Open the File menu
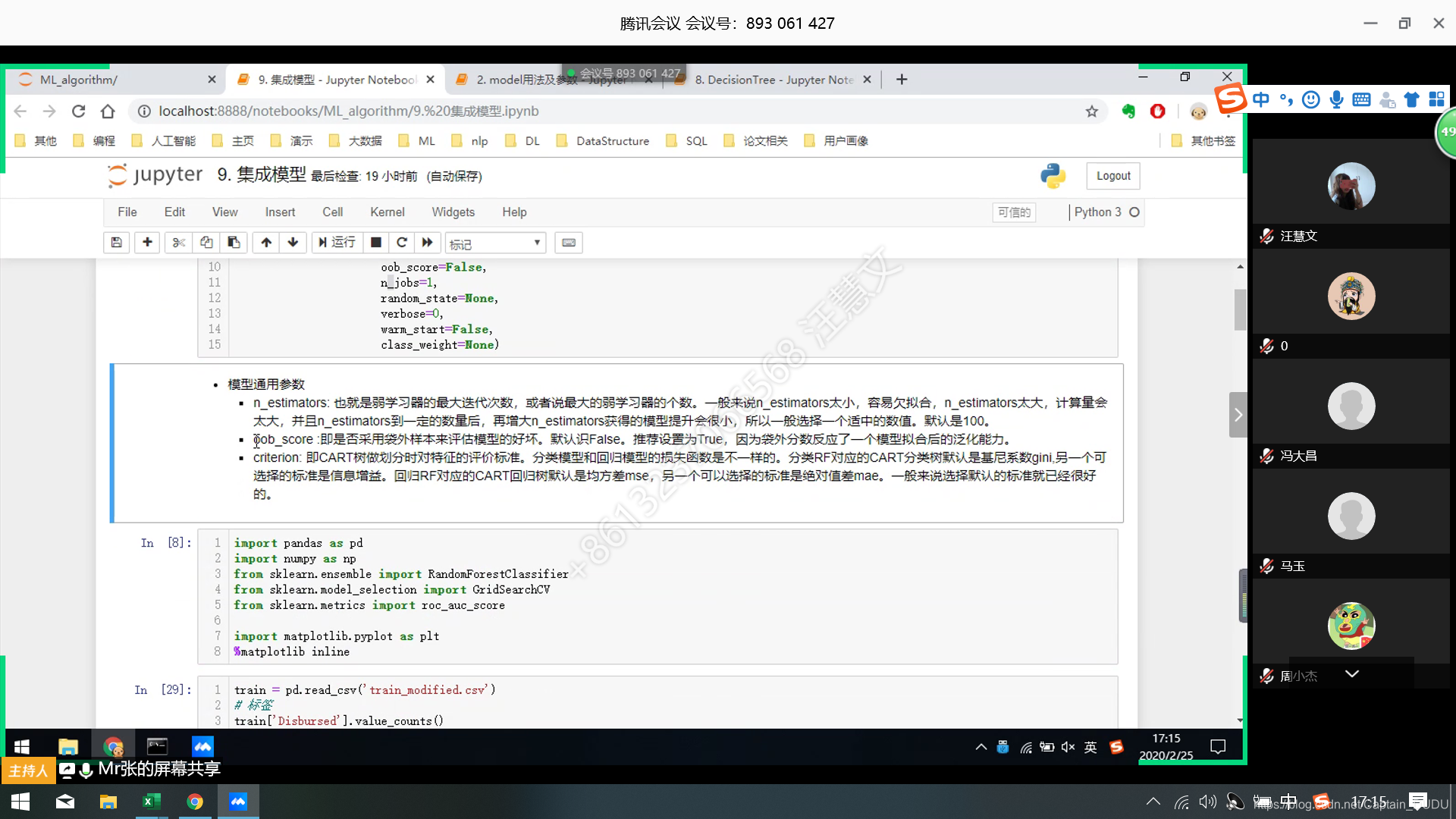The width and height of the screenshot is (1456, 819). pos(127,212)
